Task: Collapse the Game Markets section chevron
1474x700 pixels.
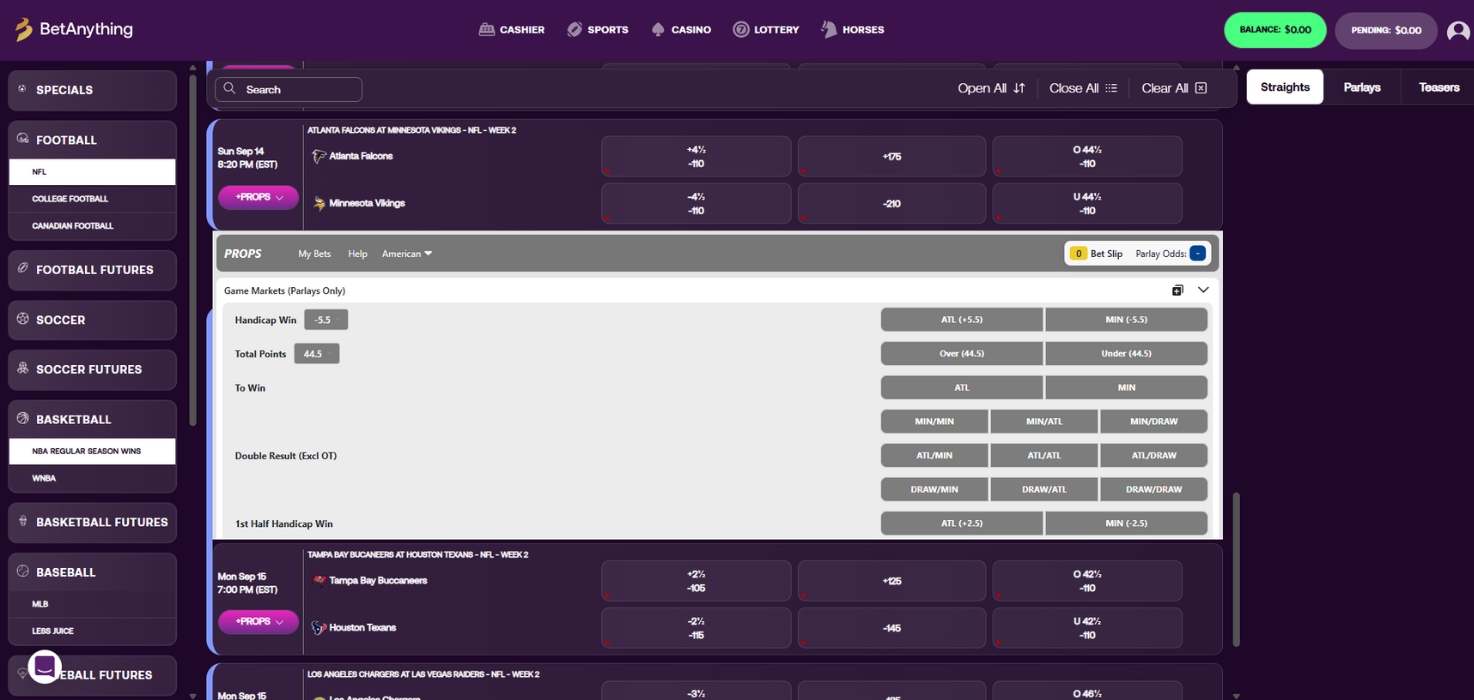Action: click(1203, 290)
